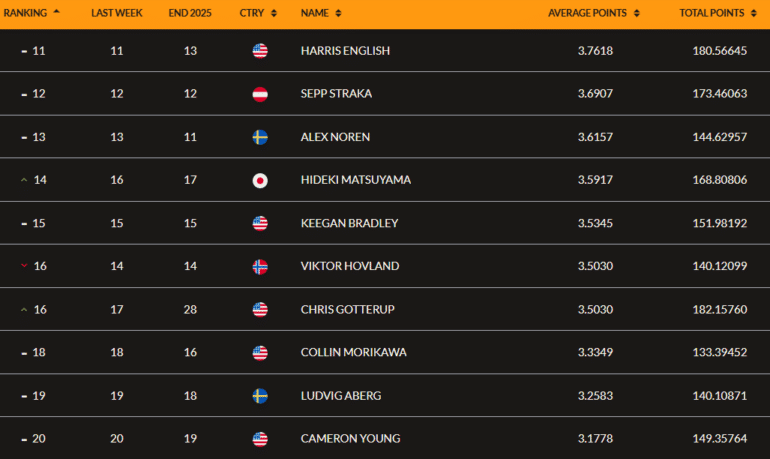Click the Austria flag beside Sepp Straka

pyautogui.click(x=260, y=94)
